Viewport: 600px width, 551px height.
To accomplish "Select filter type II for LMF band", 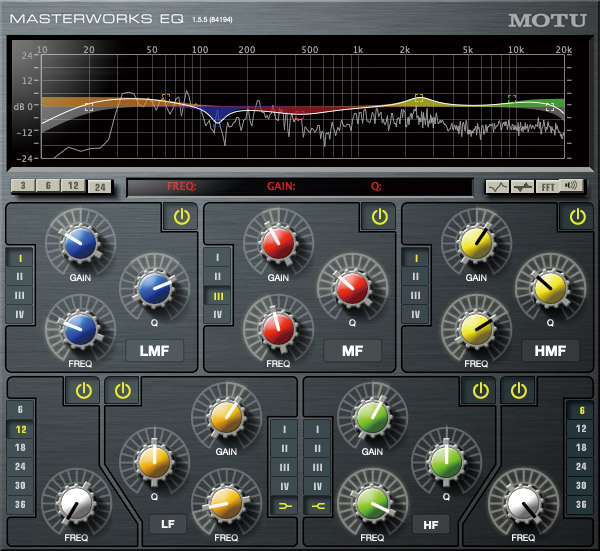I will pos(20,277).
